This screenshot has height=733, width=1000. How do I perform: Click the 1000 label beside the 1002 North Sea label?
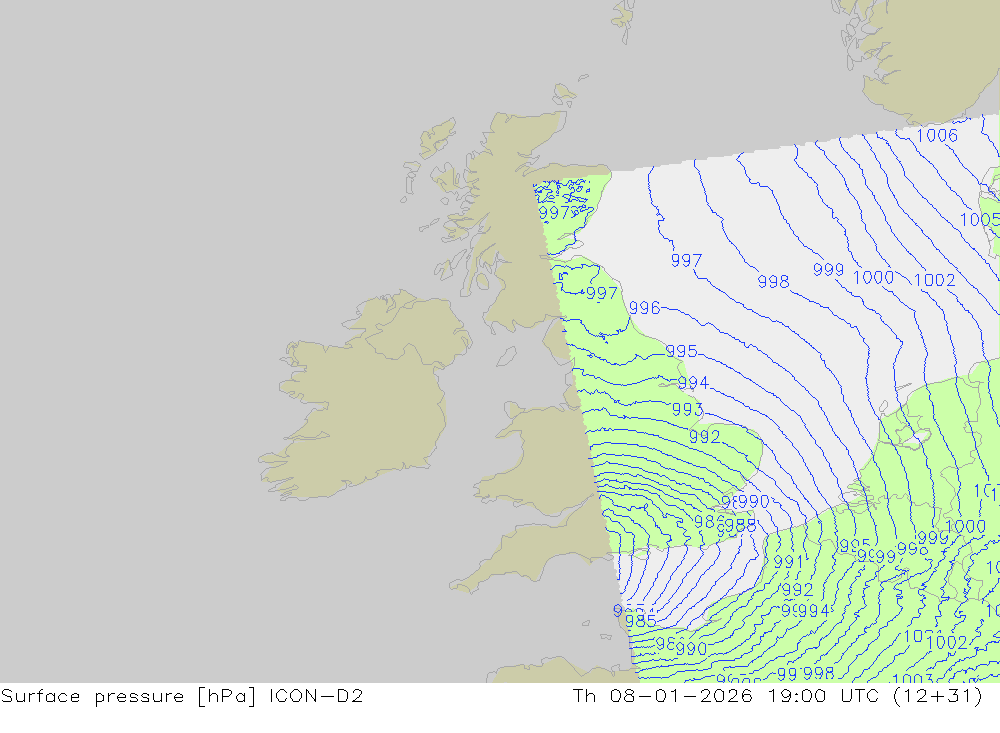pyautogui.click(x=874, y=278)
